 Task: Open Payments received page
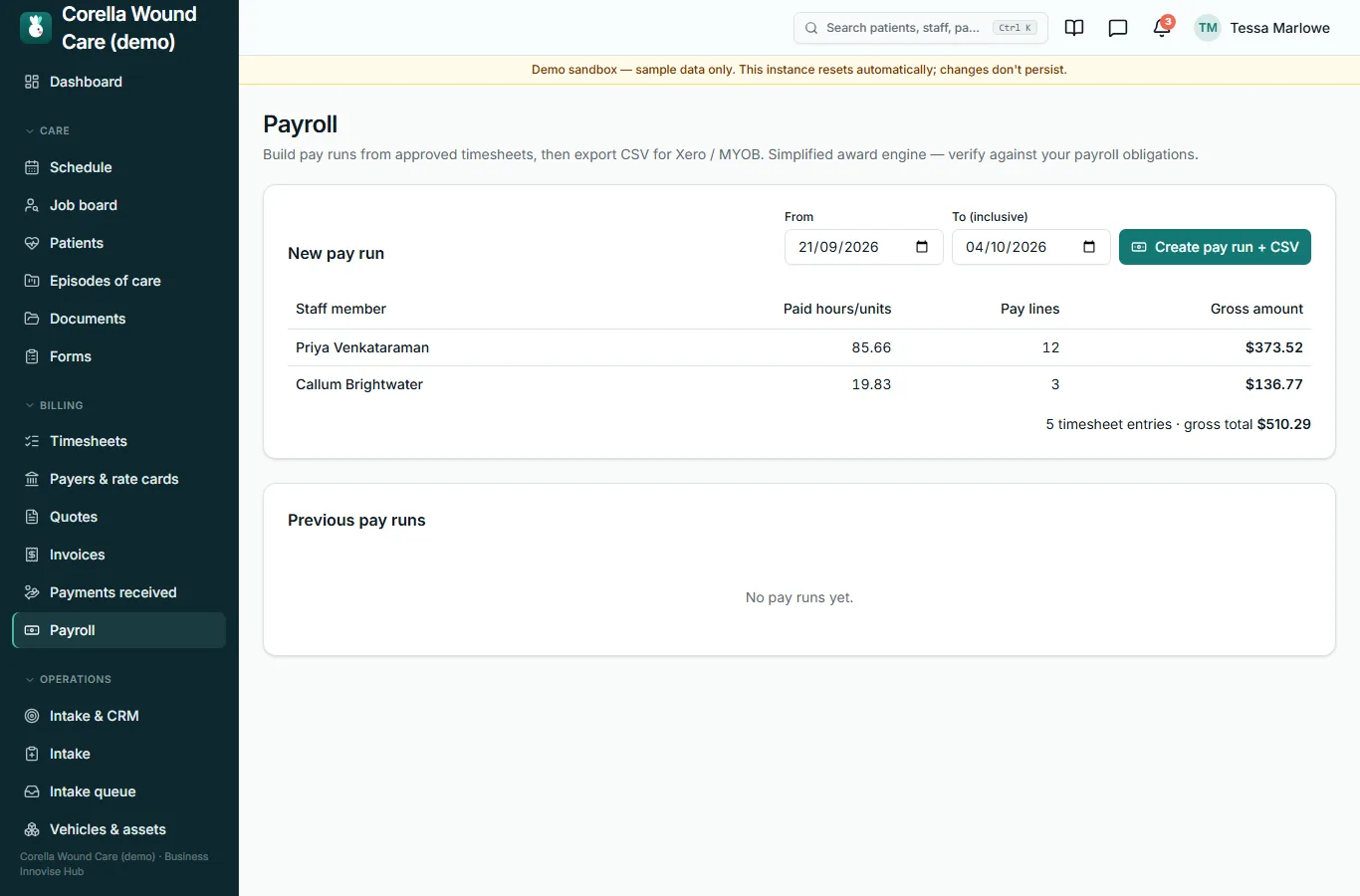click(x=119, y=592)
